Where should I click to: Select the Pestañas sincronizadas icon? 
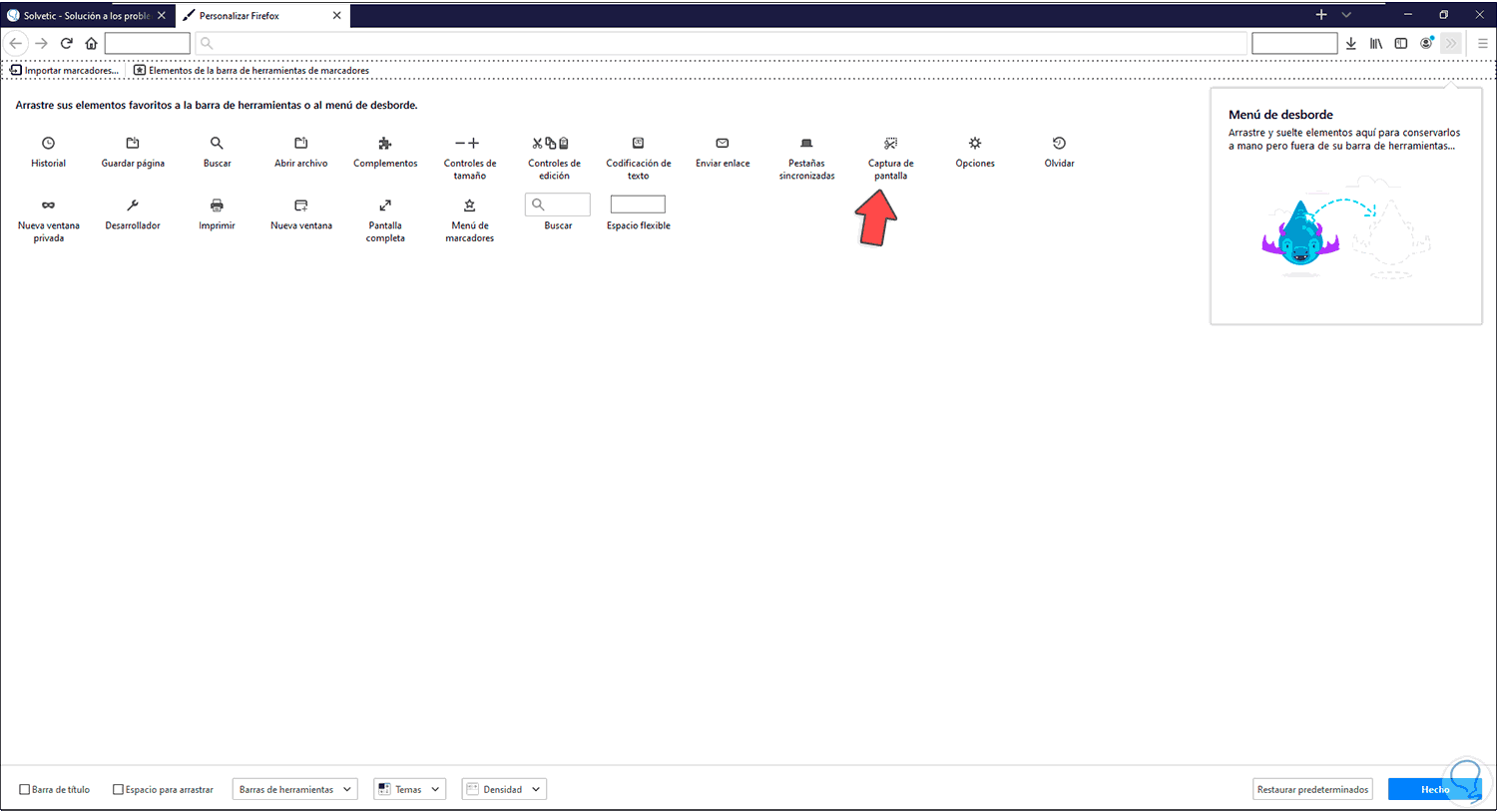coord(805,143)
